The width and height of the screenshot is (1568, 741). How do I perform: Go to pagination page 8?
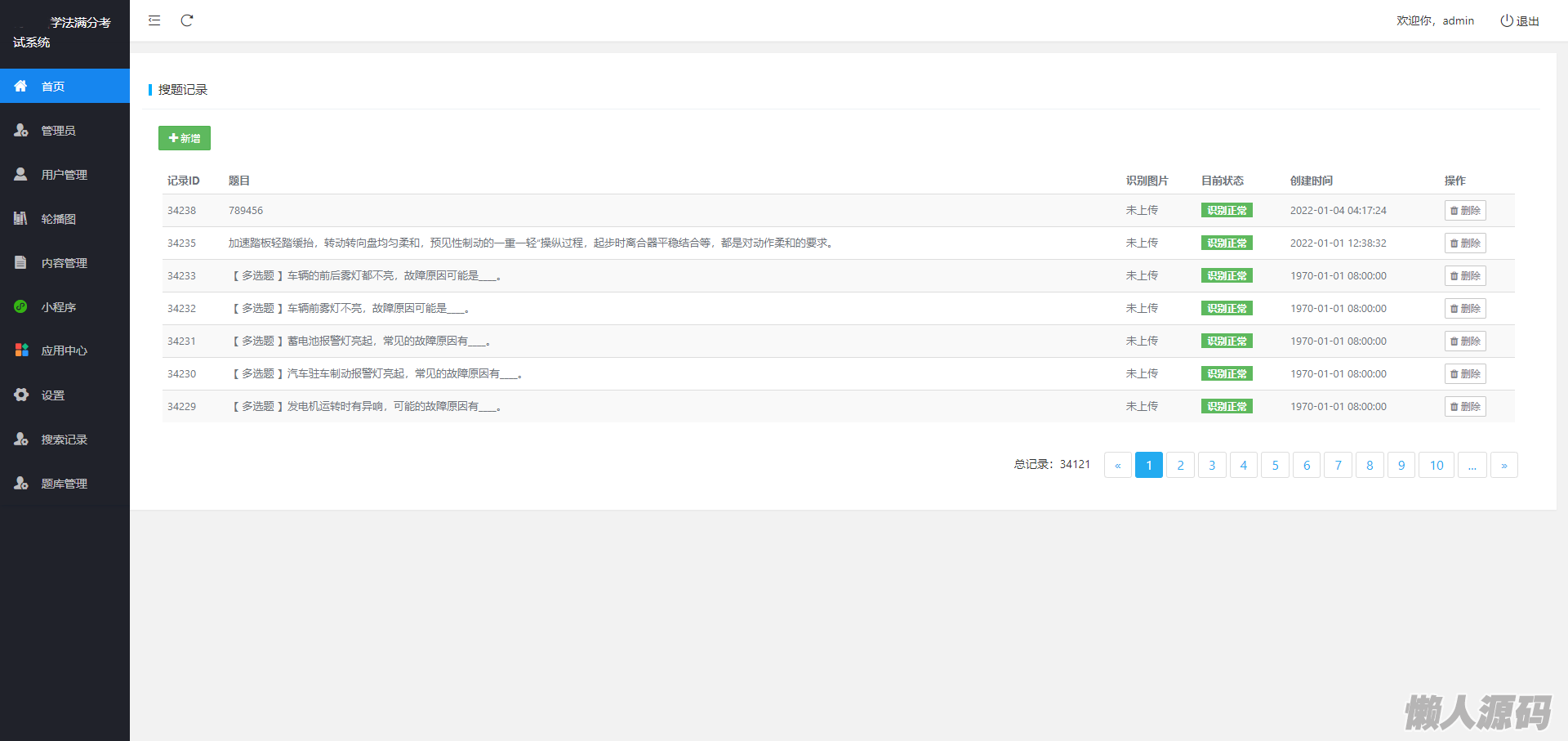tap(1370, 465)
